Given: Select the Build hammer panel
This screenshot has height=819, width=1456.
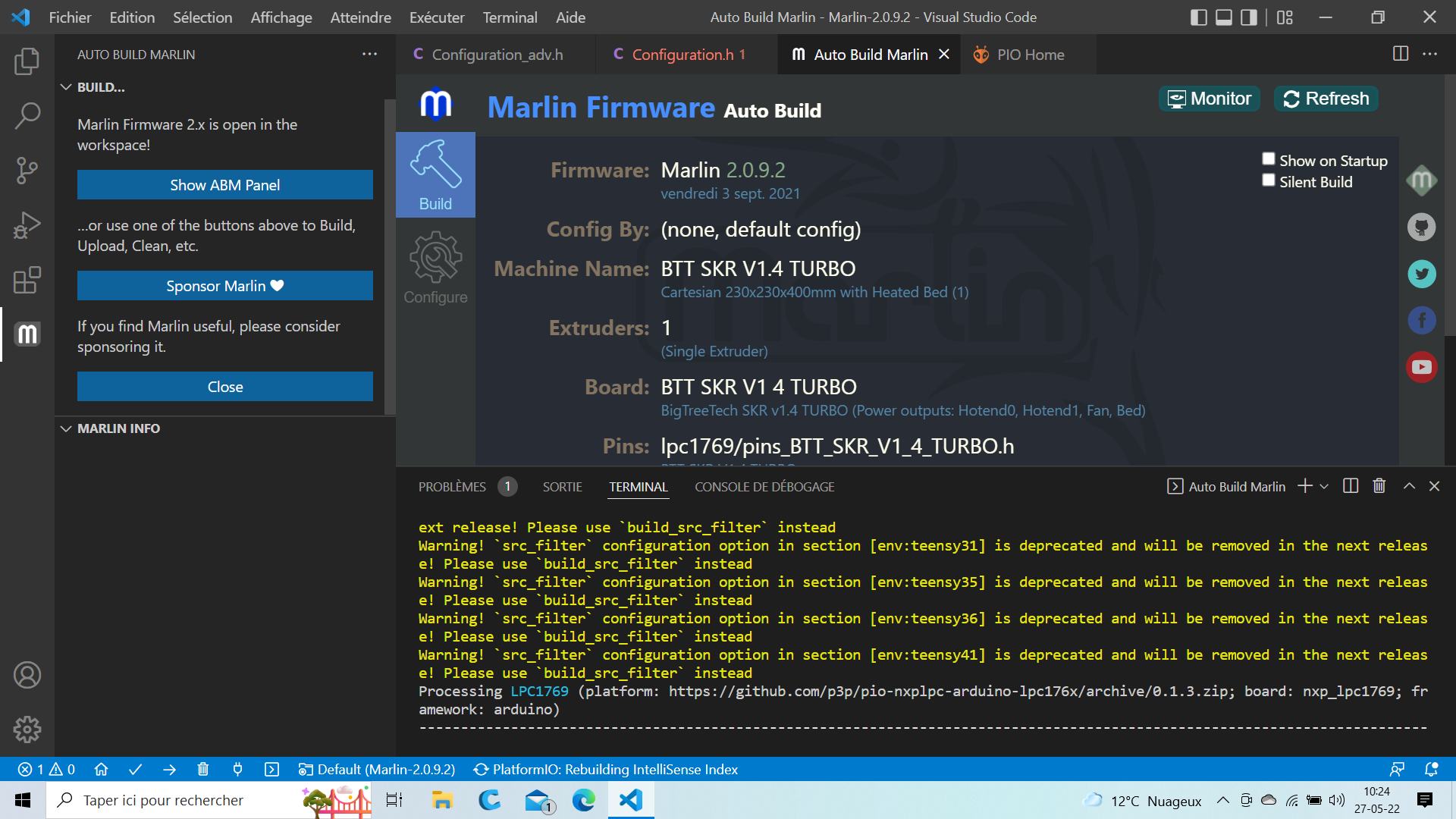Looking at the screenshot, I should pyautogui.click(x=435, y=175).
